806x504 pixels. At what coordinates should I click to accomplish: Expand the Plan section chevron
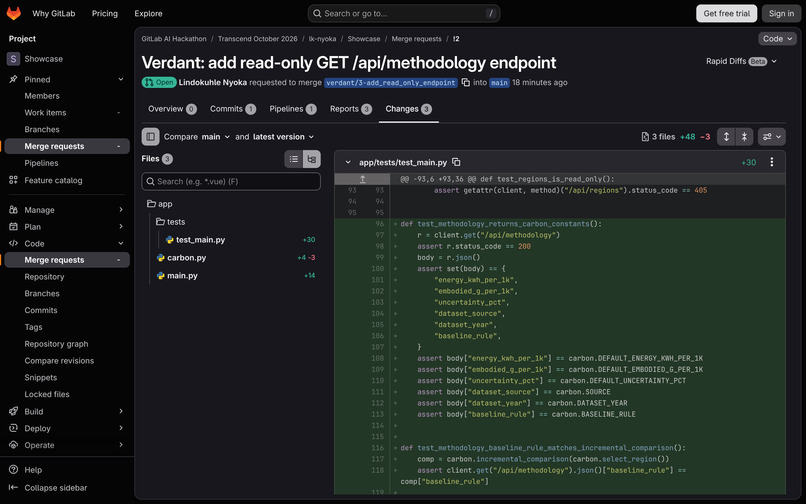tap(121, 226)
